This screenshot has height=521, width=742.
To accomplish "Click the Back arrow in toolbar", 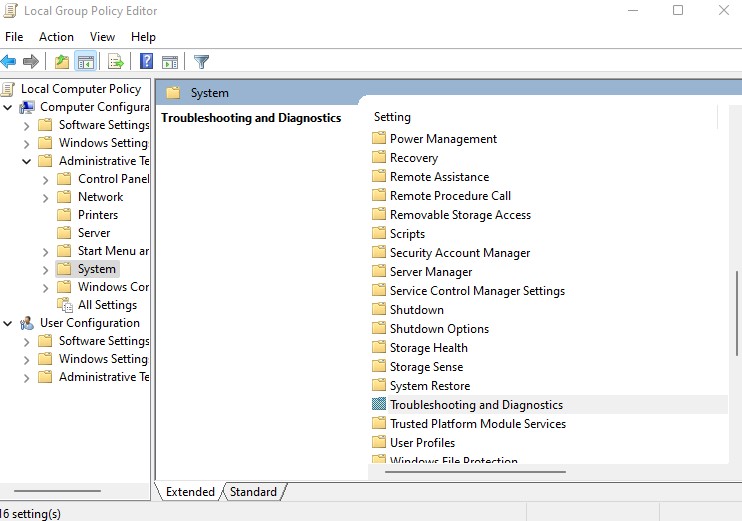I will point(9,62).
